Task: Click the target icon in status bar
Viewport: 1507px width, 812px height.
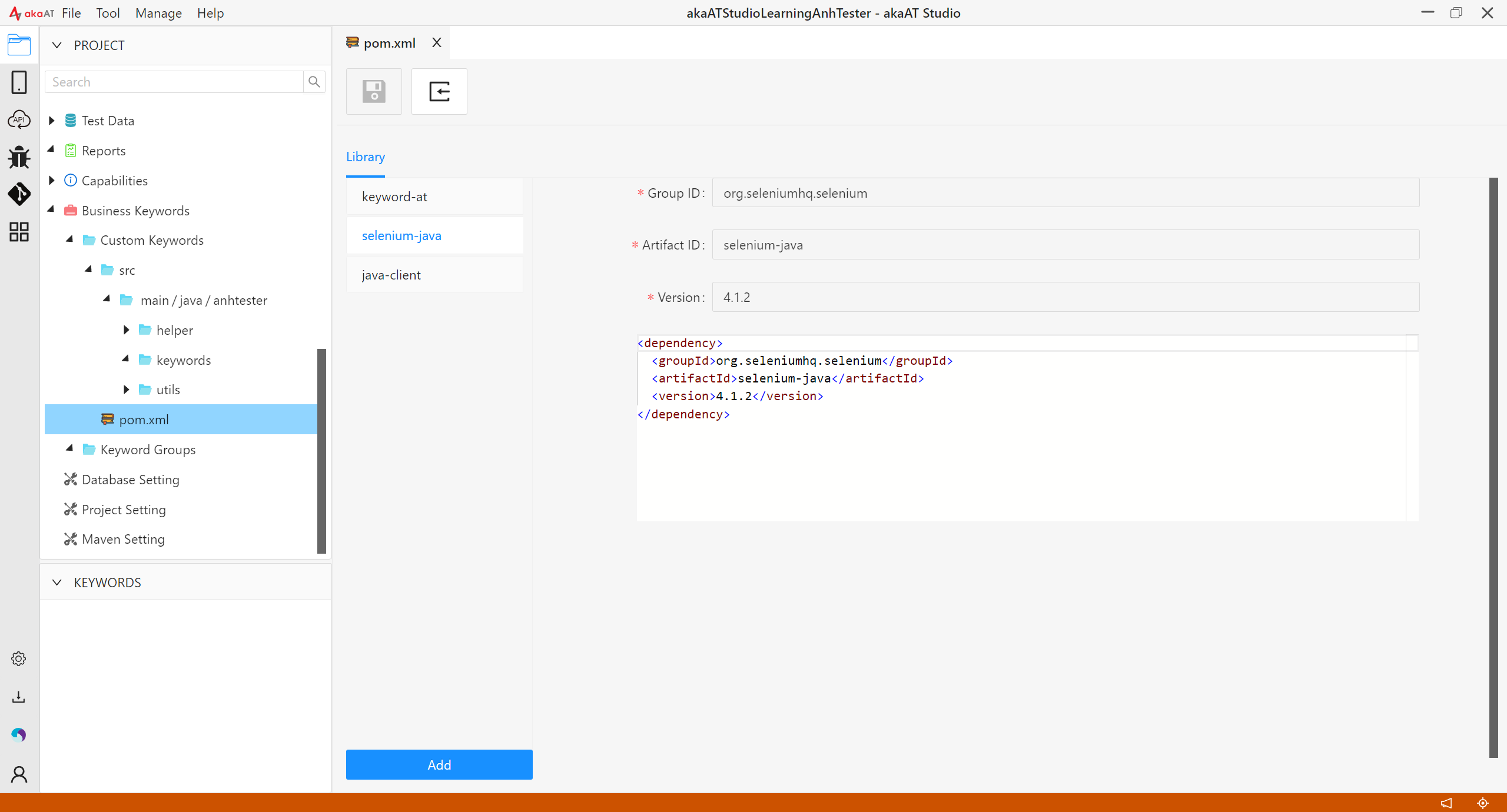Action: tap(1483, 803)
